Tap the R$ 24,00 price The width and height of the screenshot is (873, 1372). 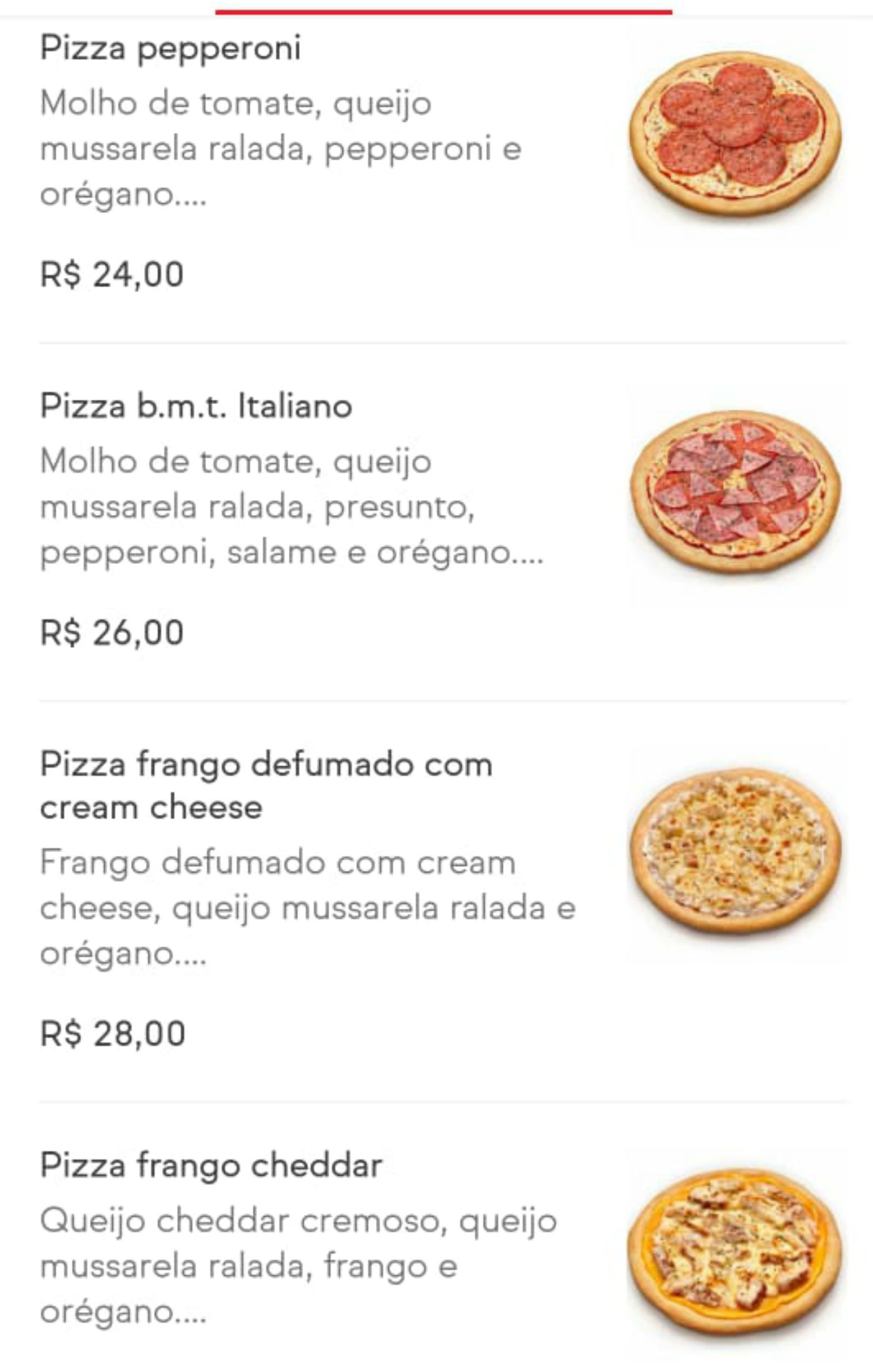click(x=112, y=274)
